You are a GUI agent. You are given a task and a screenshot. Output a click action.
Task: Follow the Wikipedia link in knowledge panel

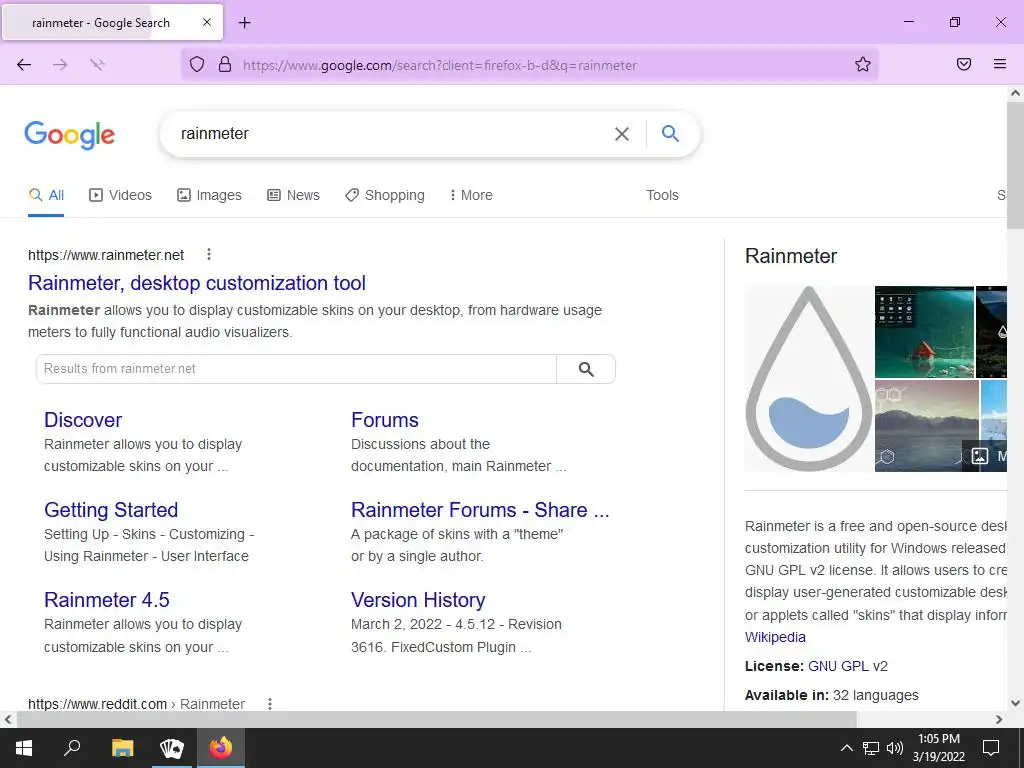click(775, 637)
